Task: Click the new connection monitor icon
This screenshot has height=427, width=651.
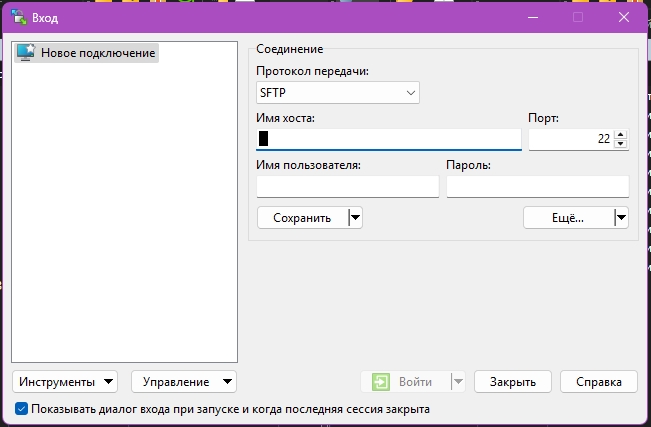Action: coord(26,53)
